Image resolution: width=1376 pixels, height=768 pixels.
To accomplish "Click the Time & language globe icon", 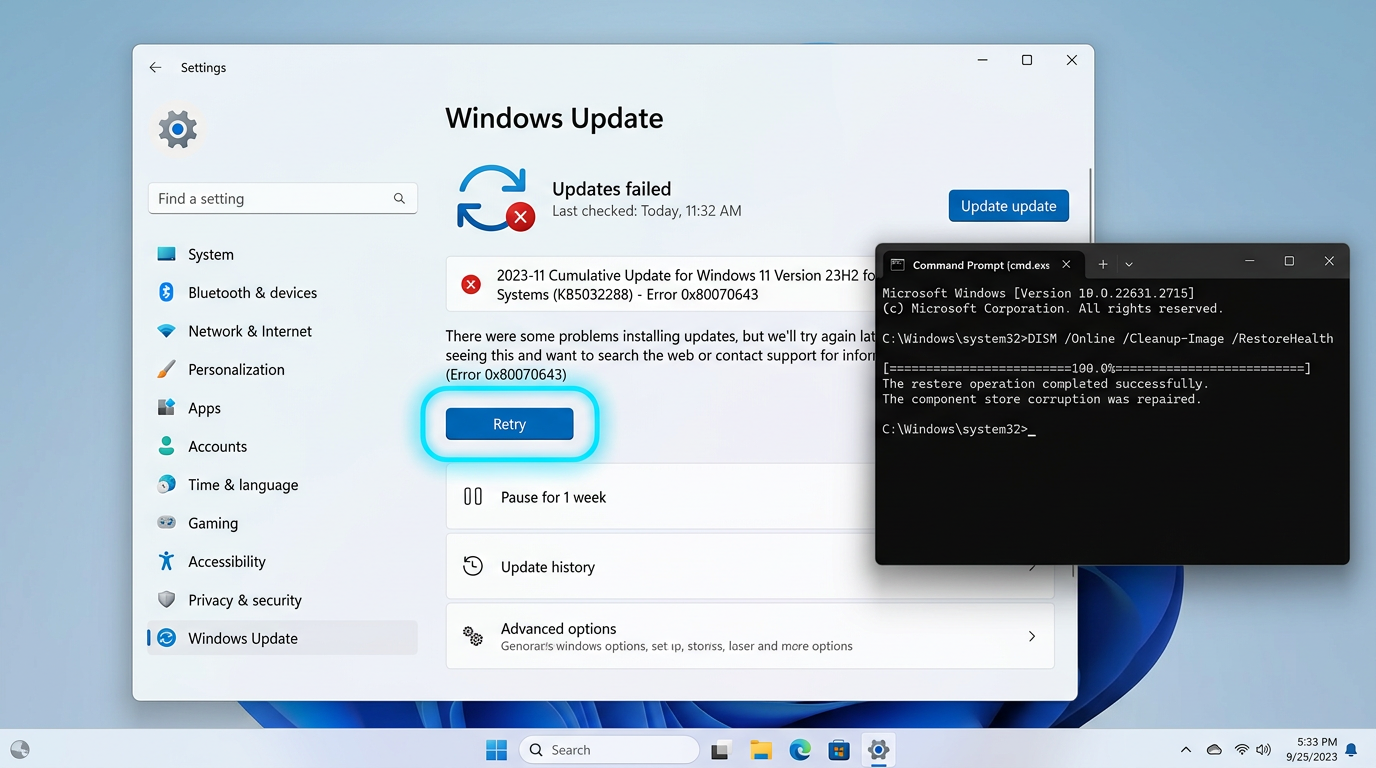I will click(x=166, y=484).
